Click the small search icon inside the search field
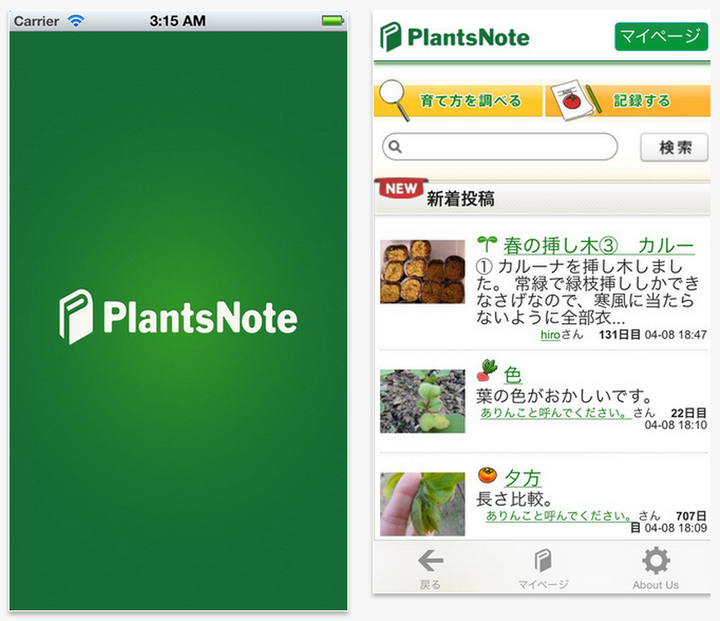 click(x=395, y=147)
